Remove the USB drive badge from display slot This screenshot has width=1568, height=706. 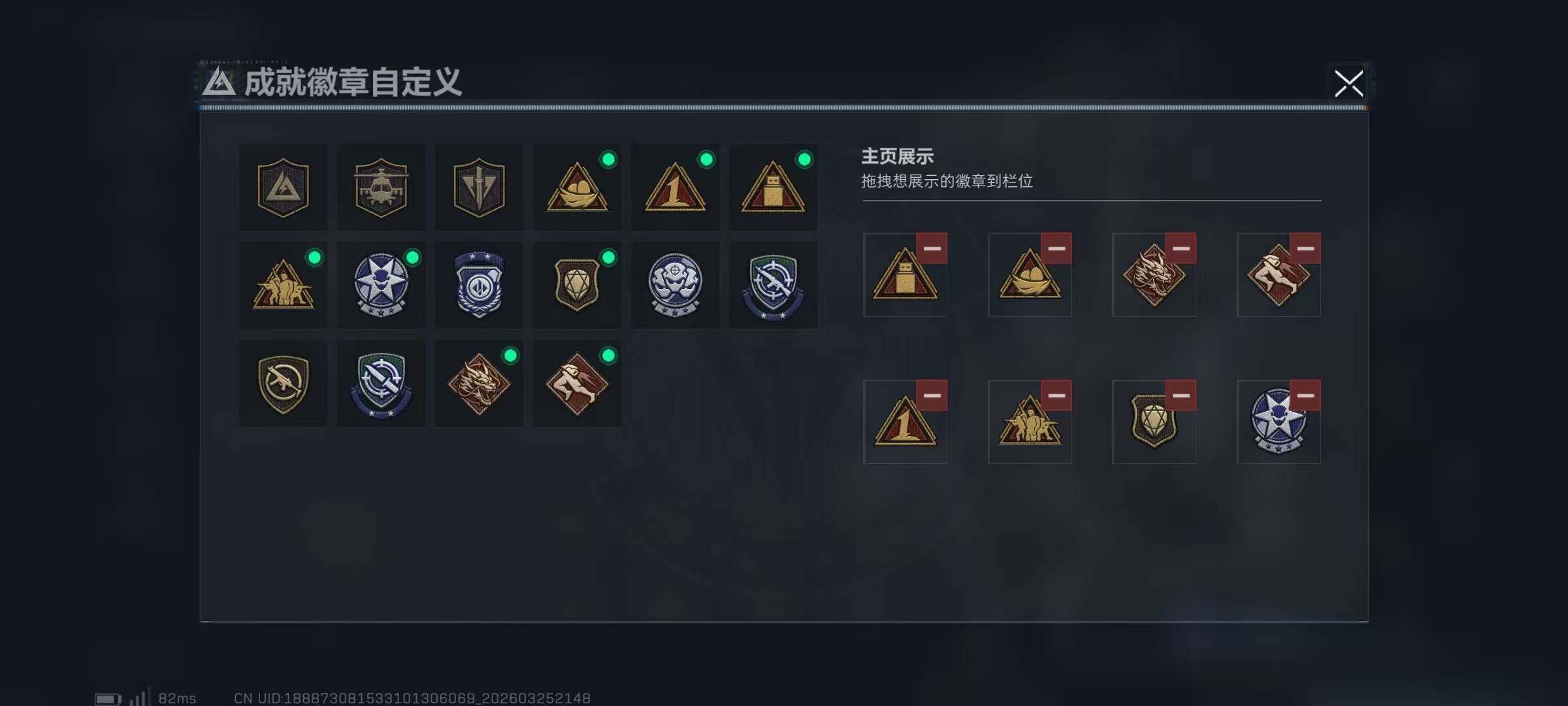(932, 248)
